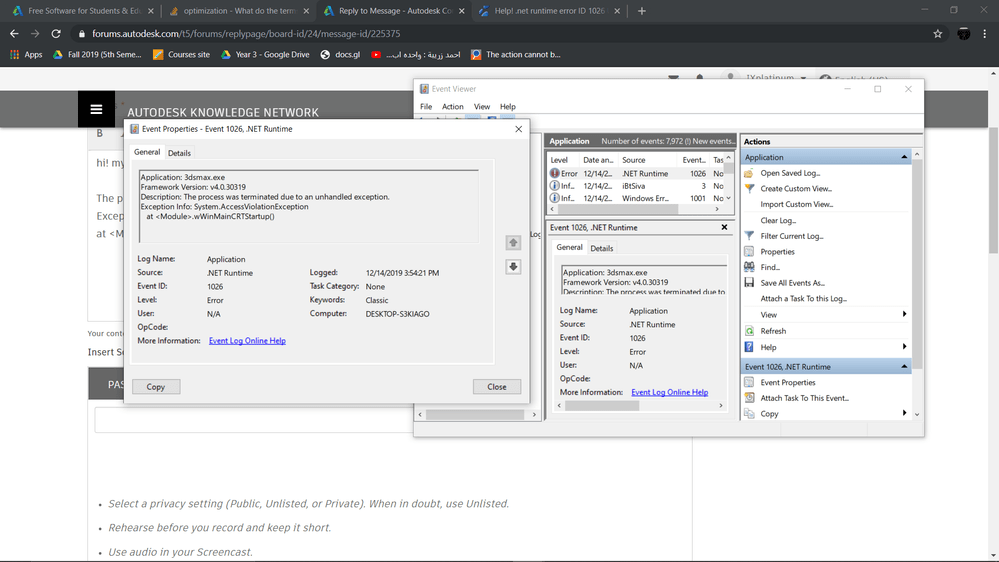
Task: Expand the View submenu arrow in Actions
Action: (x=905, y=315)
